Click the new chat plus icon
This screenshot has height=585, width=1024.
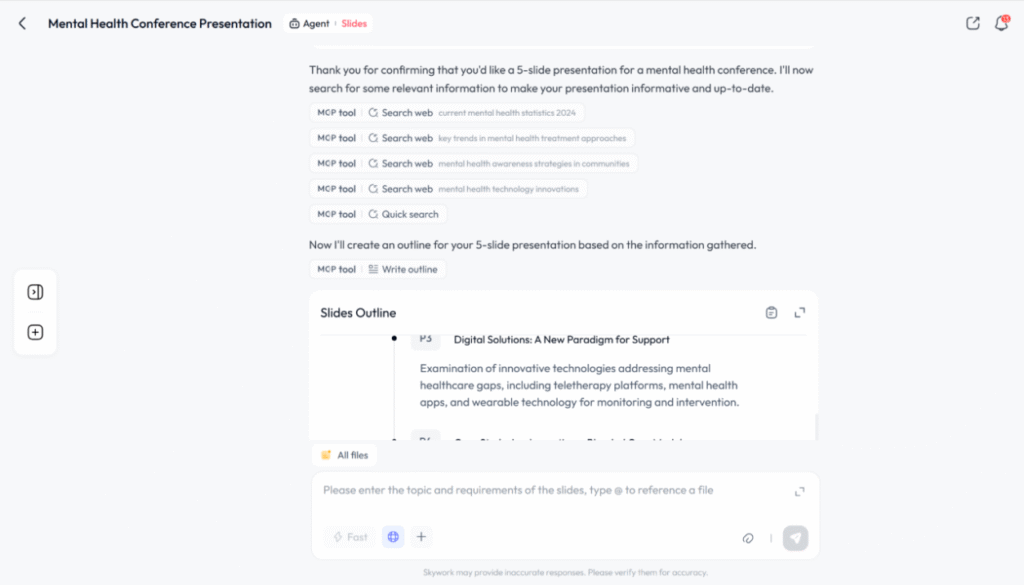[x=35, y=333]
